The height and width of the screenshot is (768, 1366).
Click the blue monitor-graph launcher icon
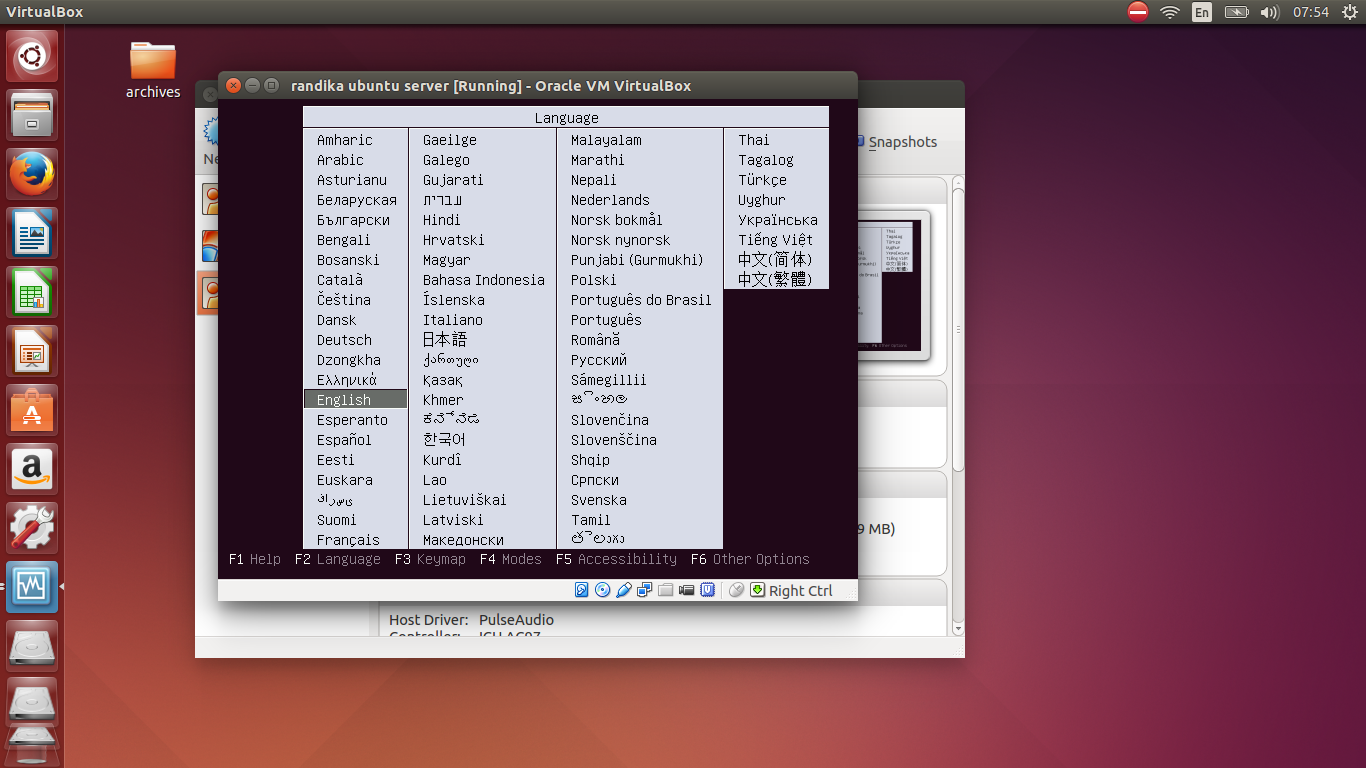(x=32, y=587)
